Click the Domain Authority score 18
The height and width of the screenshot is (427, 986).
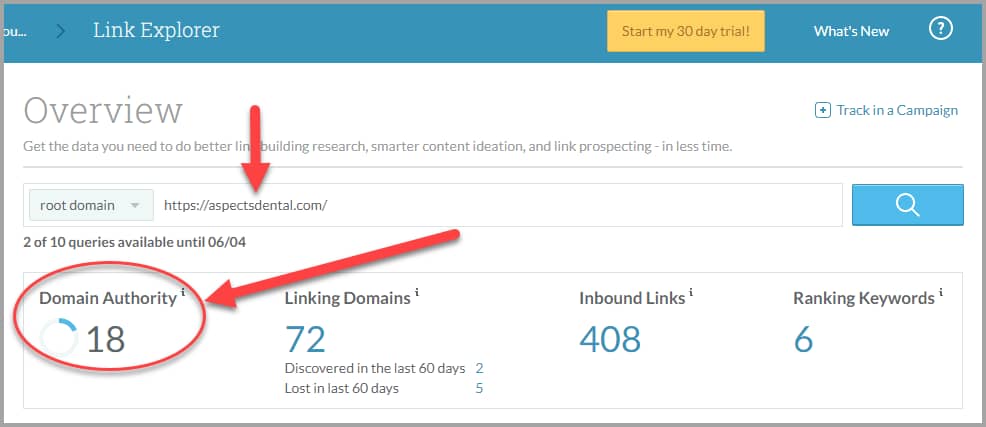(106, 339)
